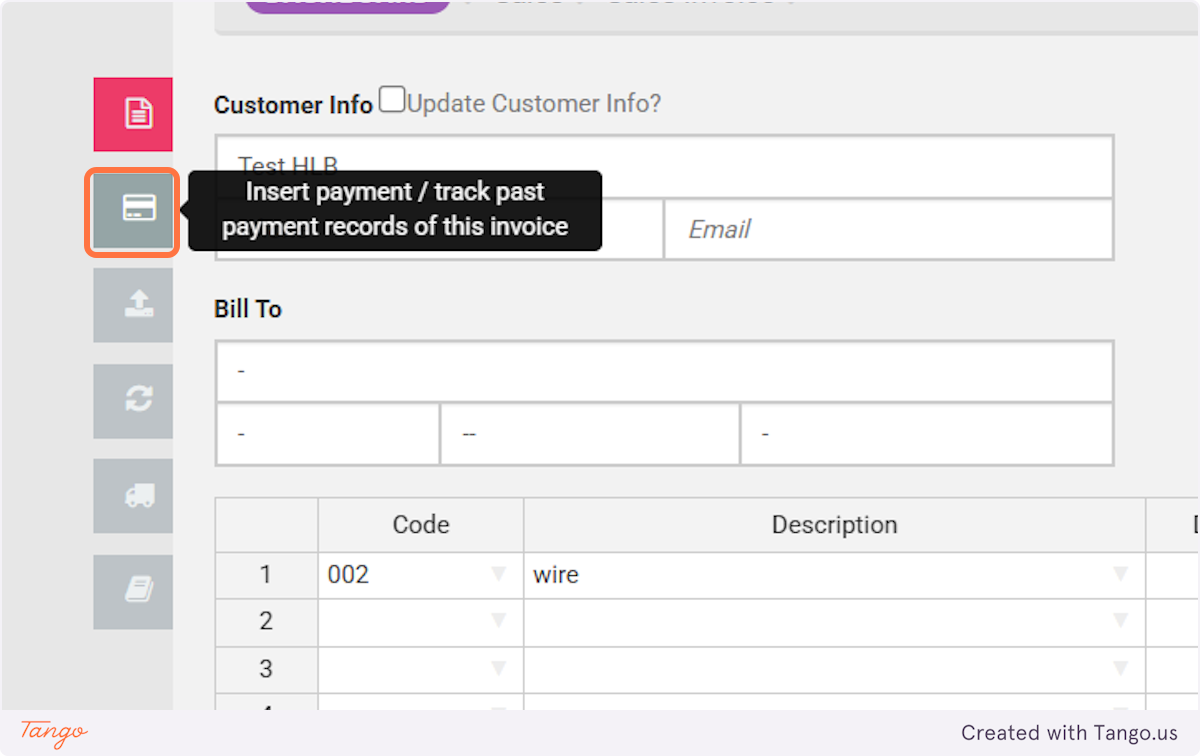Click the Code column header
1200x756 pixels.
(x=421, y=525)
